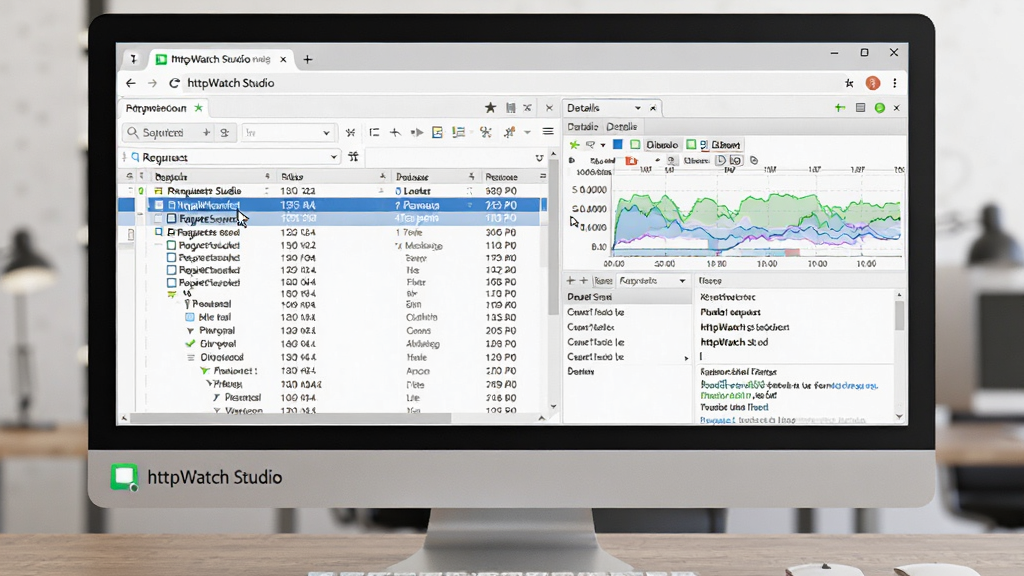Click the browser forward arrow
Viewport: 1024px width, 576px height.
152,83
